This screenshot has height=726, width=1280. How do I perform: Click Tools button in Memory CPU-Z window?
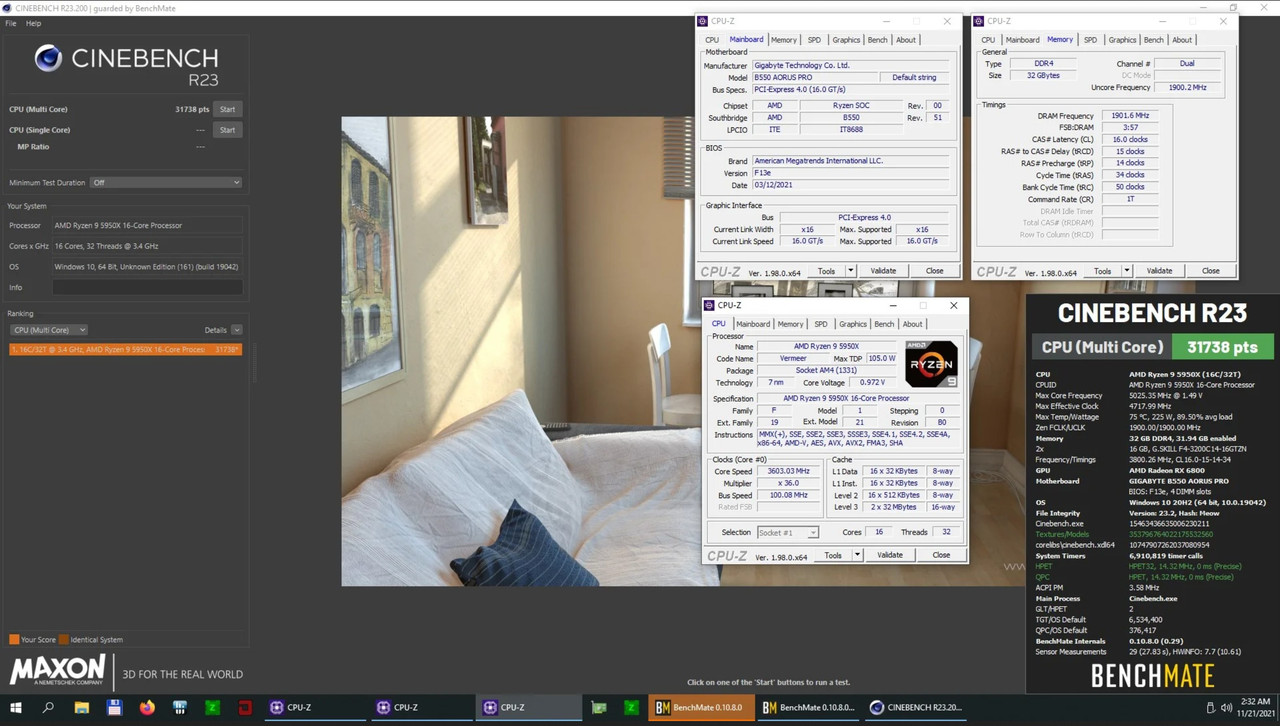click(1102, 271)
